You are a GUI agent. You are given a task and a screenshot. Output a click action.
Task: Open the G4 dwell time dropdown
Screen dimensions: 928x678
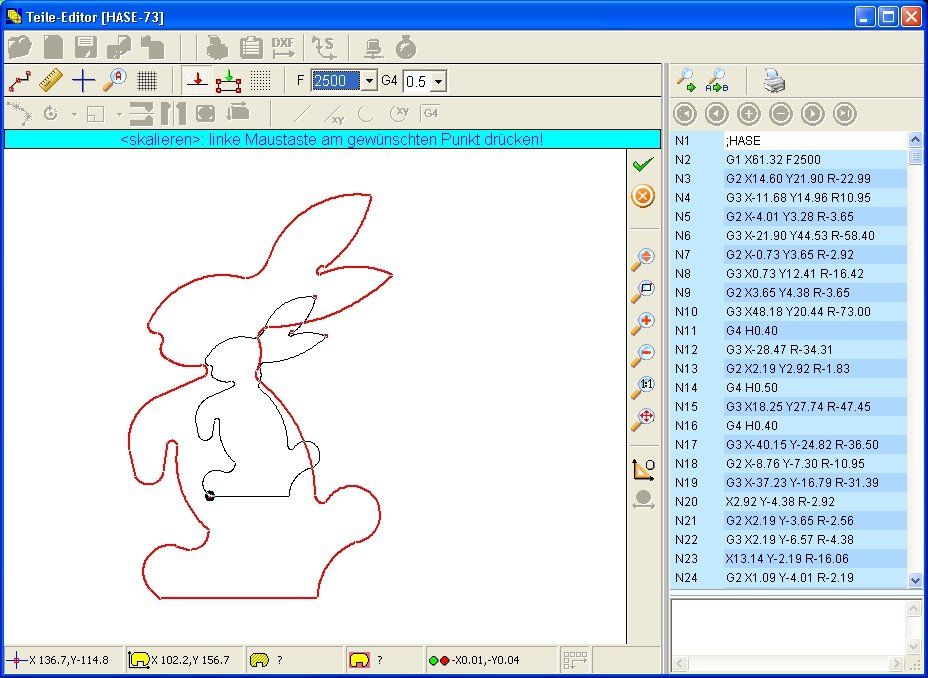point(438,81)
